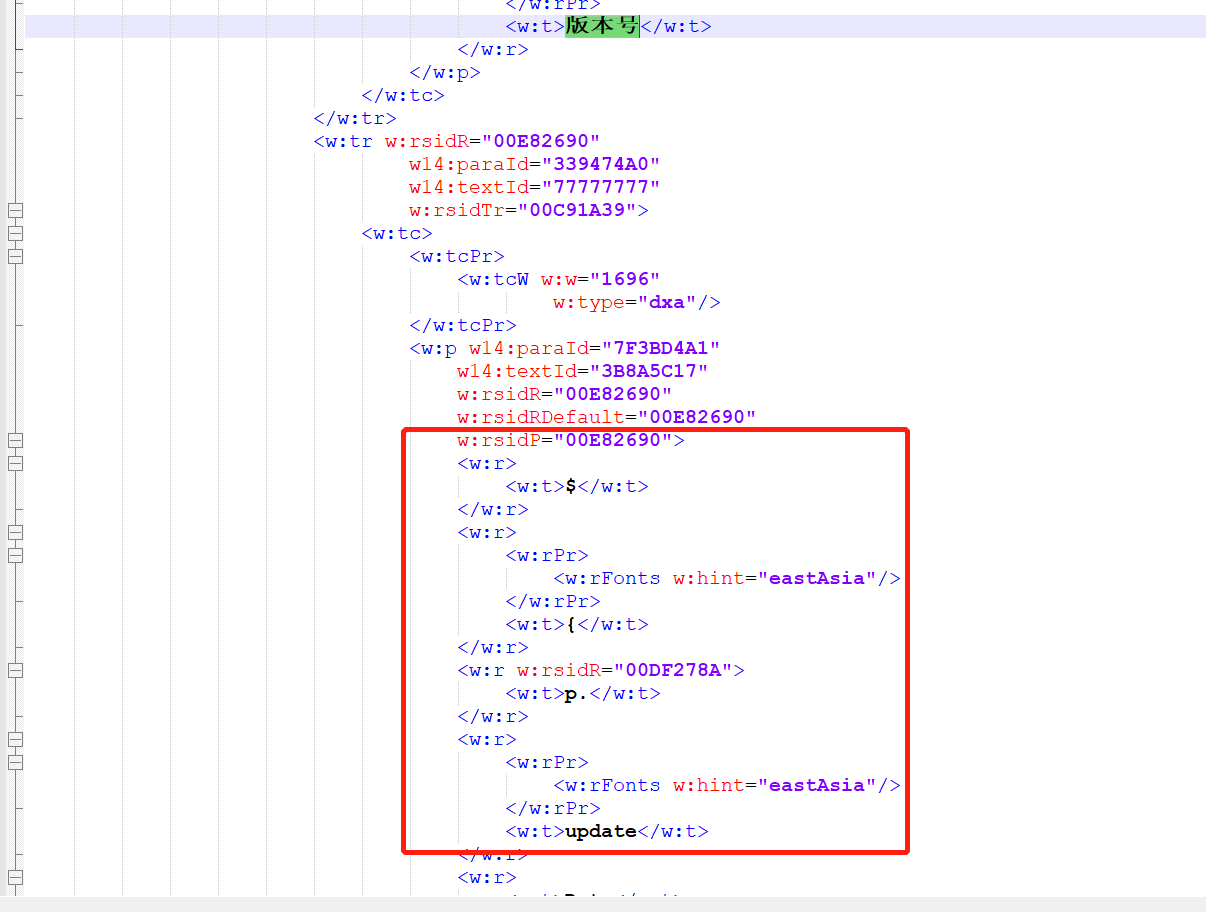Image resolution: width=1206 pixels, height=912 pixels.
Task: Collapse the <w:rPr> run-properties fold marker
Action: coord(14,555)
